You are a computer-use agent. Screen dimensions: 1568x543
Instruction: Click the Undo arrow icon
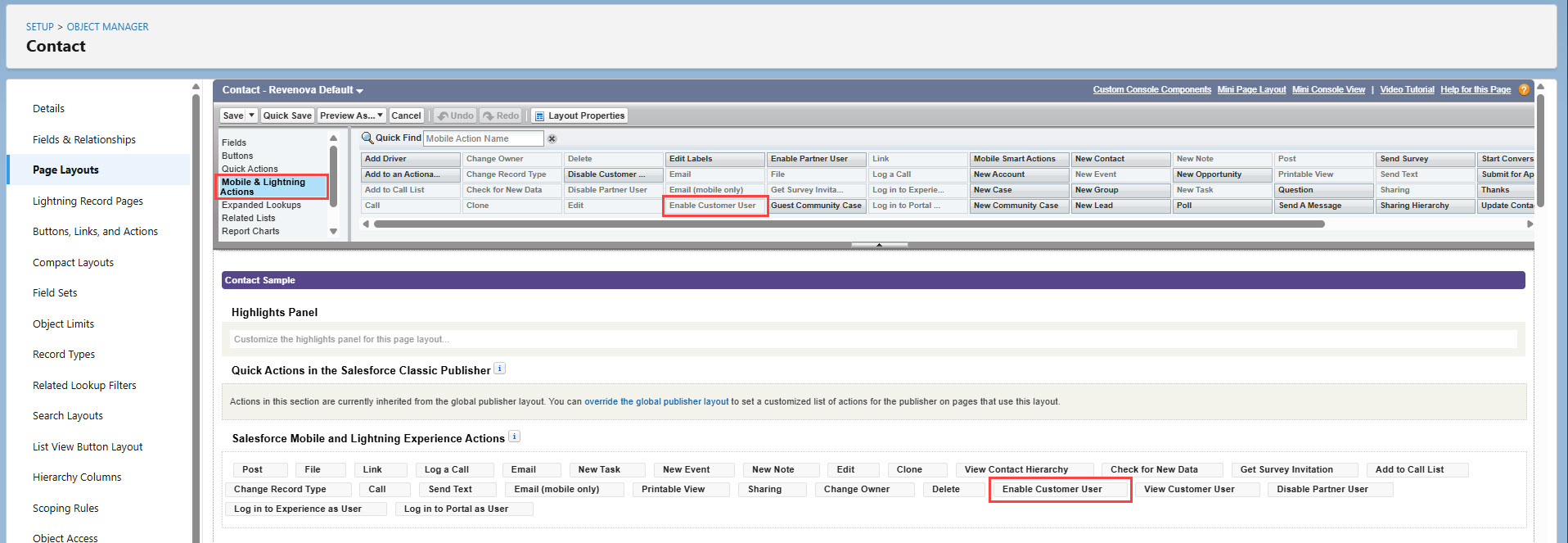(x=443, y=116)
